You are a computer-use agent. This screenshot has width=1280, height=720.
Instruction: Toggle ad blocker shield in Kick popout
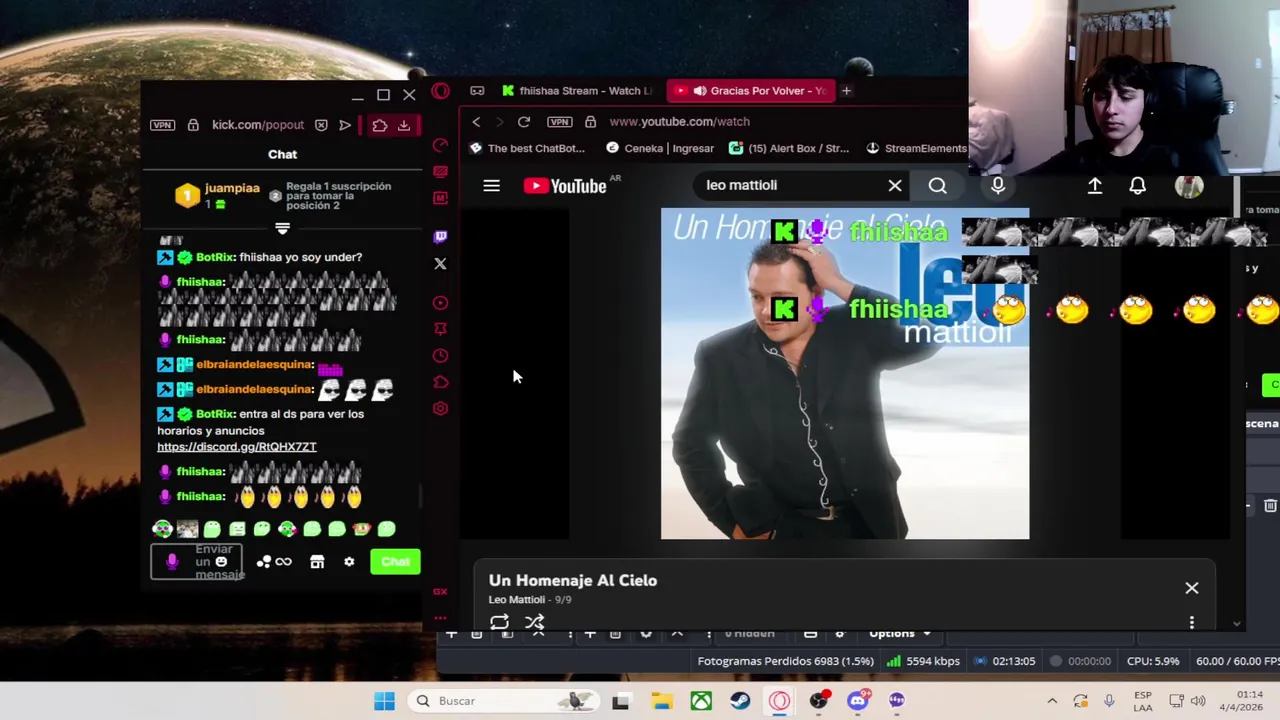(x=321, y=125)
